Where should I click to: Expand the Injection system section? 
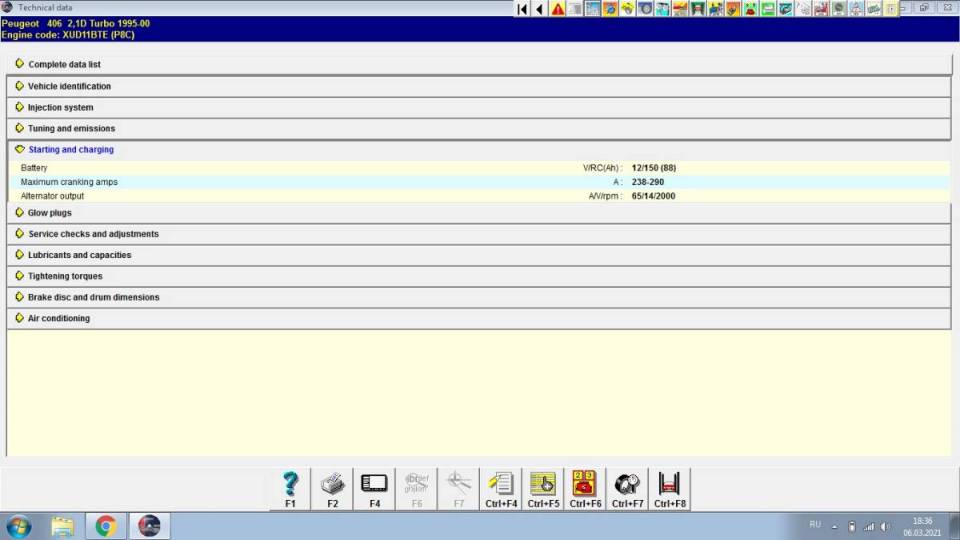(60, 108)
